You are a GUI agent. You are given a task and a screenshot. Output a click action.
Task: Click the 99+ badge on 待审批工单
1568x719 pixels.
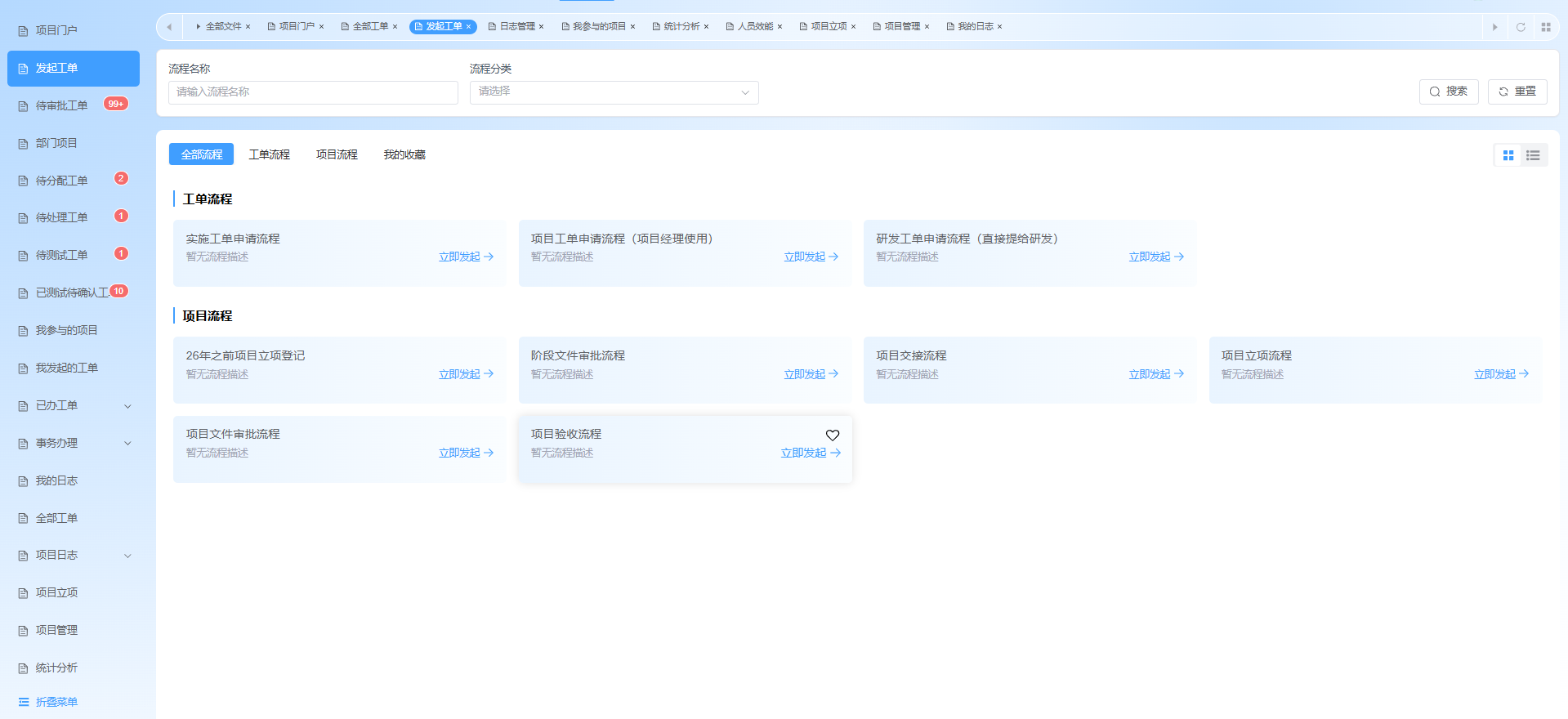(116, 104)
